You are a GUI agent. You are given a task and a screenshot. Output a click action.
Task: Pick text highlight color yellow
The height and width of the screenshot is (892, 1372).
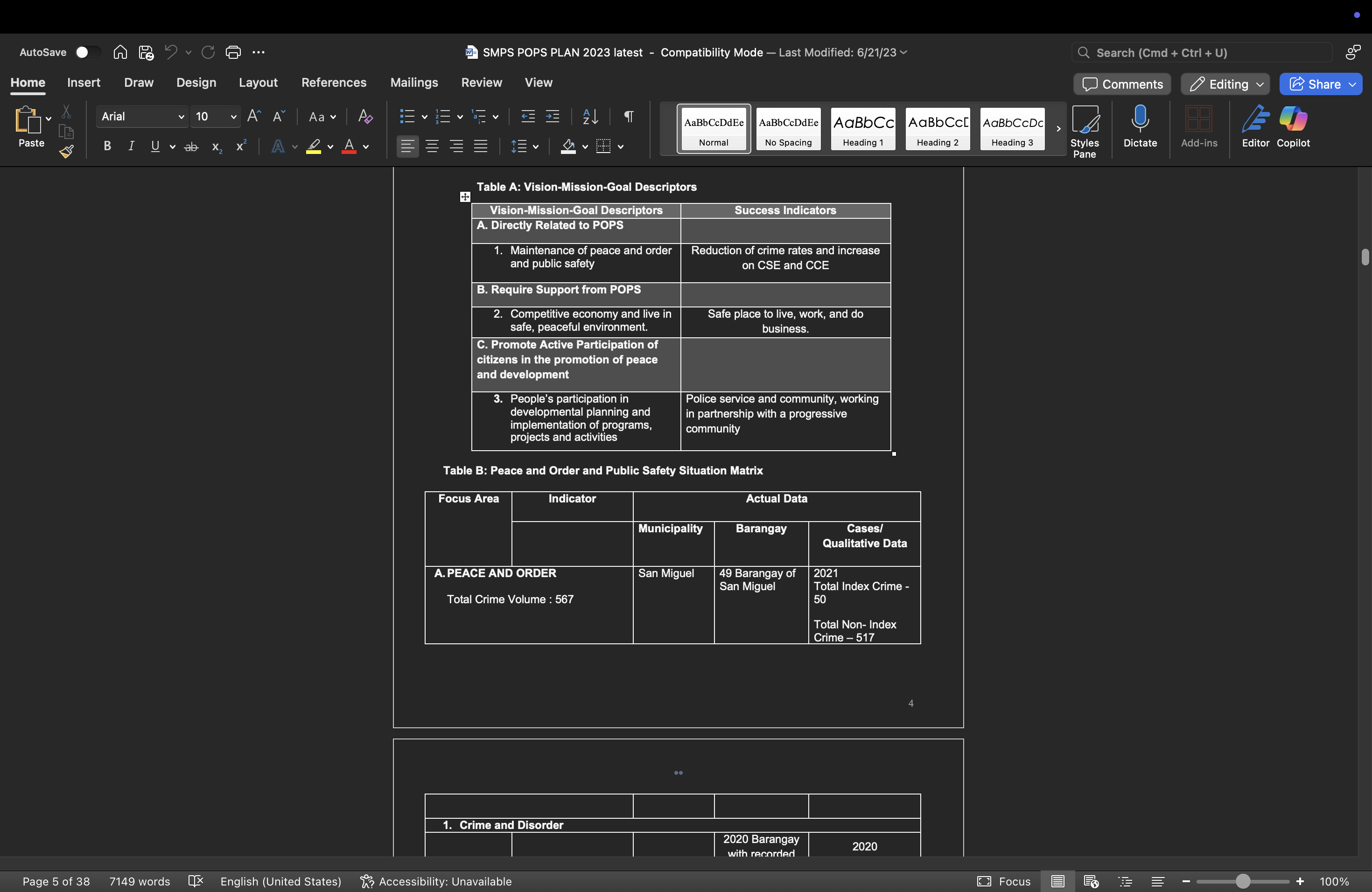(313, 147)
